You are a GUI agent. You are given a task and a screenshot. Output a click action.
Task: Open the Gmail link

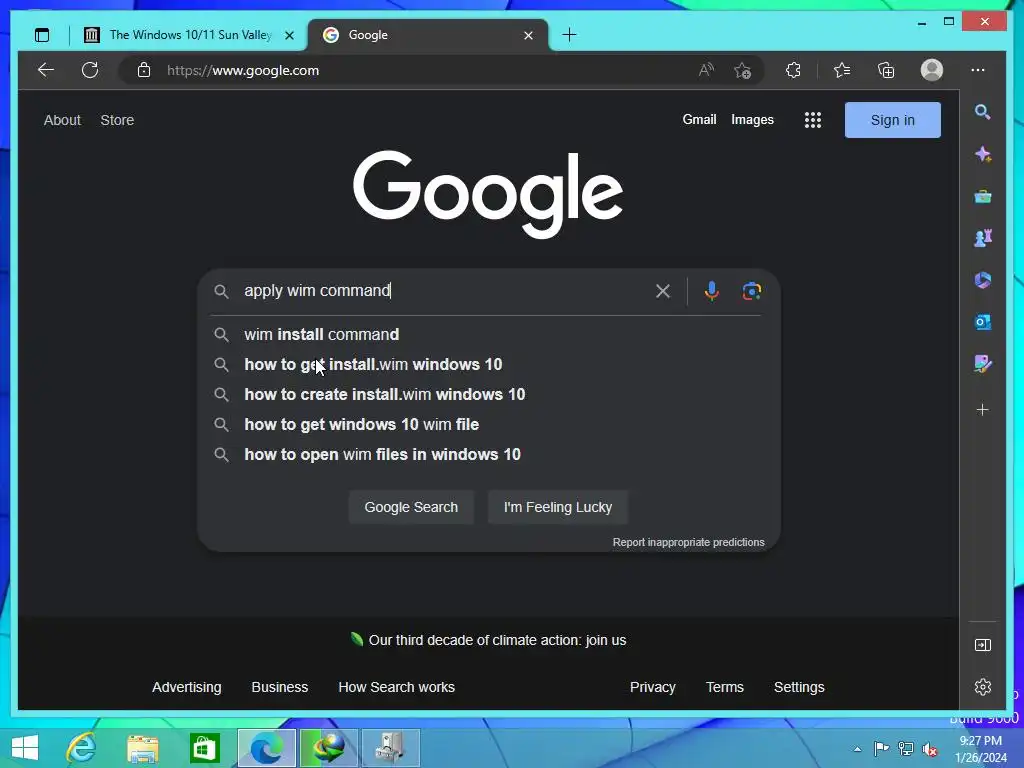[699, 120]
